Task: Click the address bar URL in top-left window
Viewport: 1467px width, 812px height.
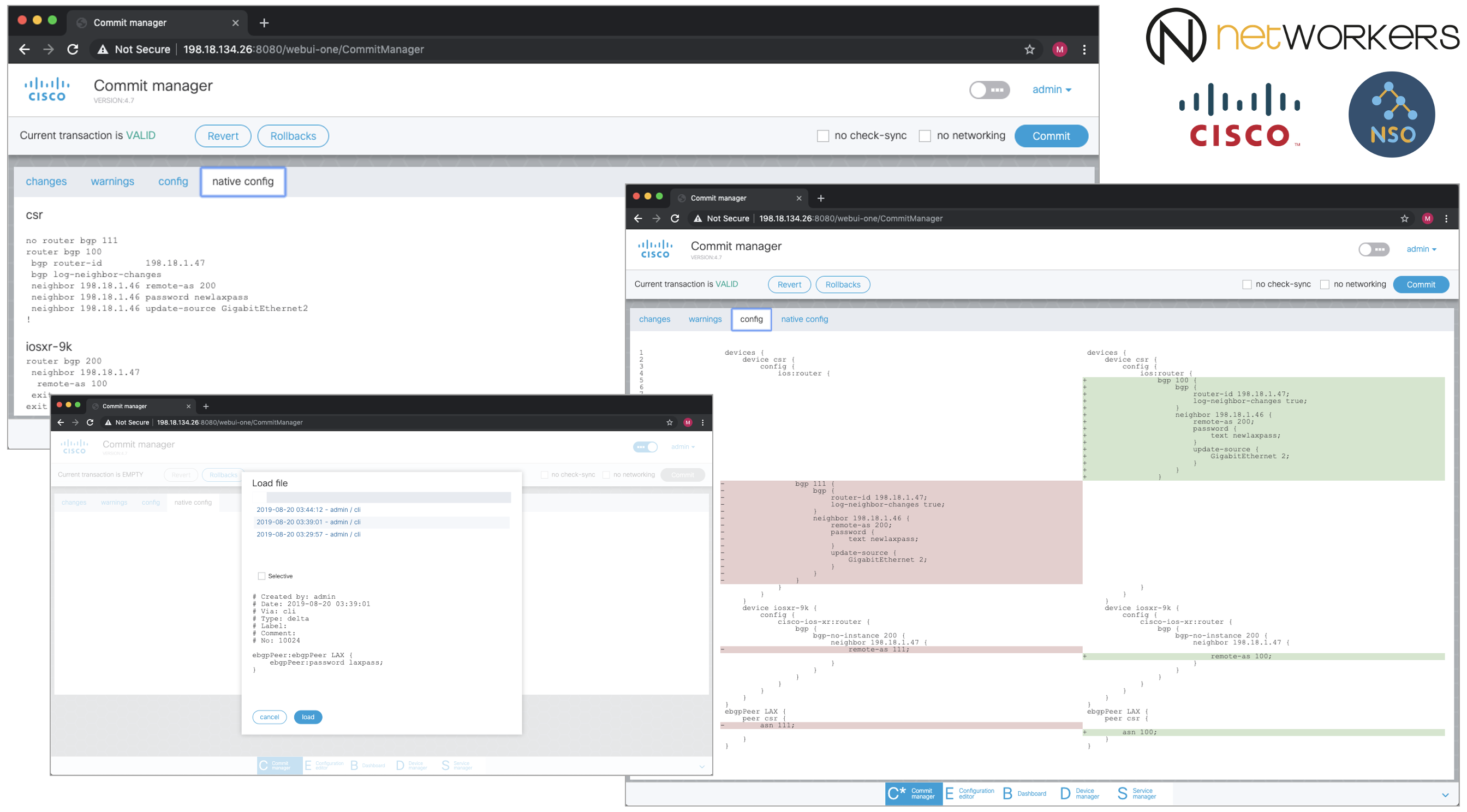Action: (303, 50)
